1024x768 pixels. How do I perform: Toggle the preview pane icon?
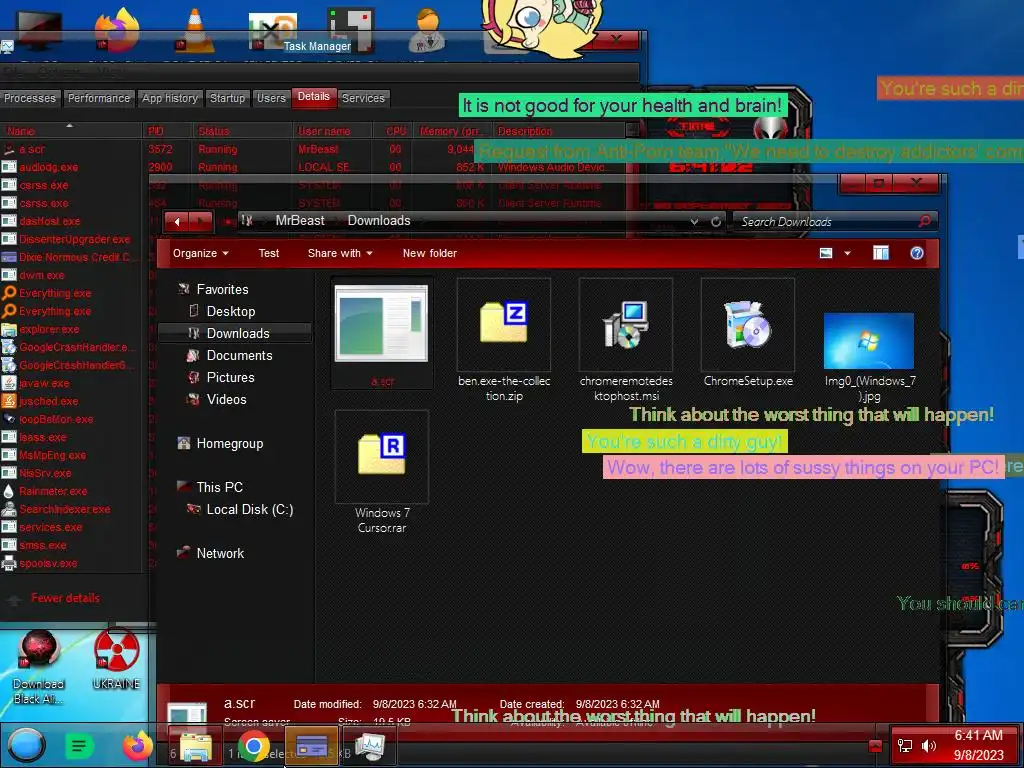coord(880,253)
